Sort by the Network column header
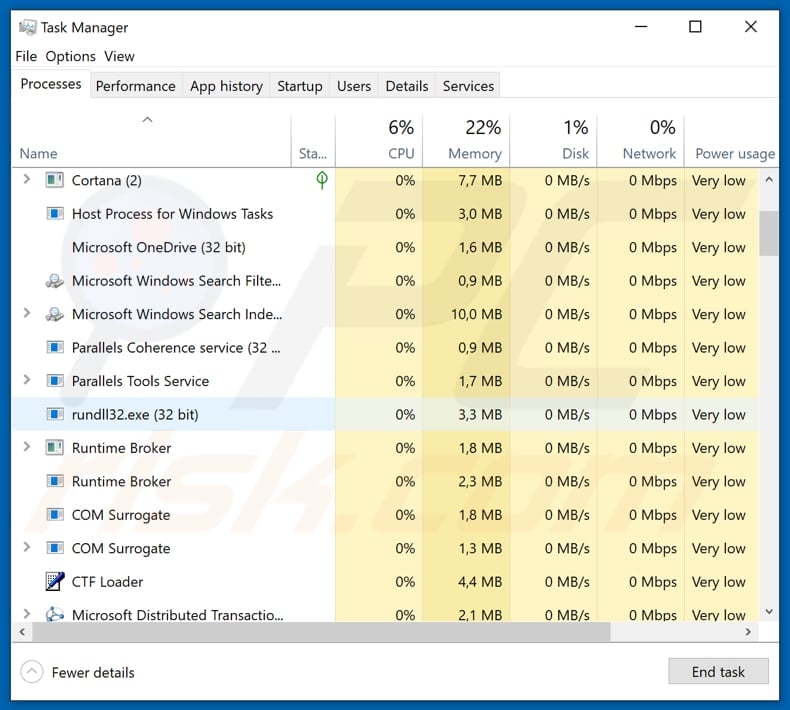The width and height of the screenshot is (790, 710). (640, 141)
